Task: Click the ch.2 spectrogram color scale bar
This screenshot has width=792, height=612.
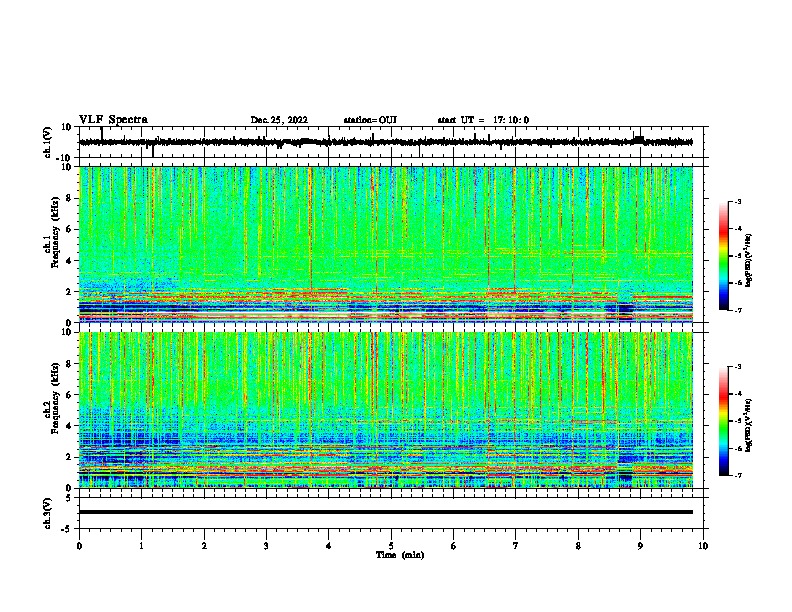Action: [723, 421]
